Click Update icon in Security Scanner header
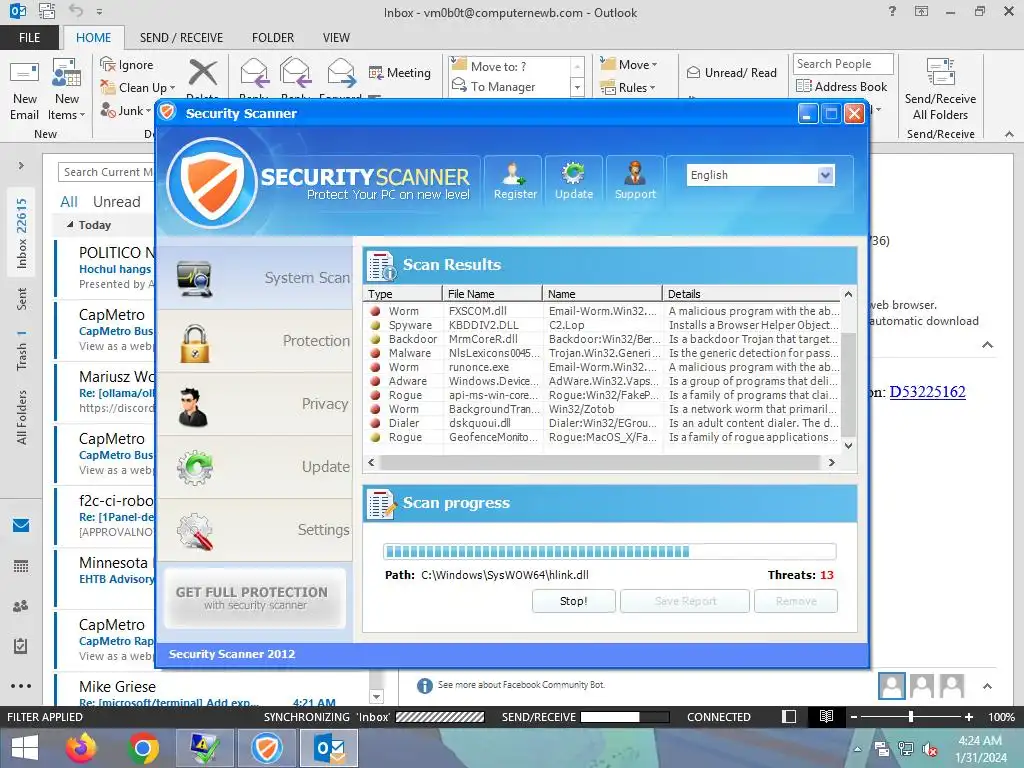 (573, 181)
